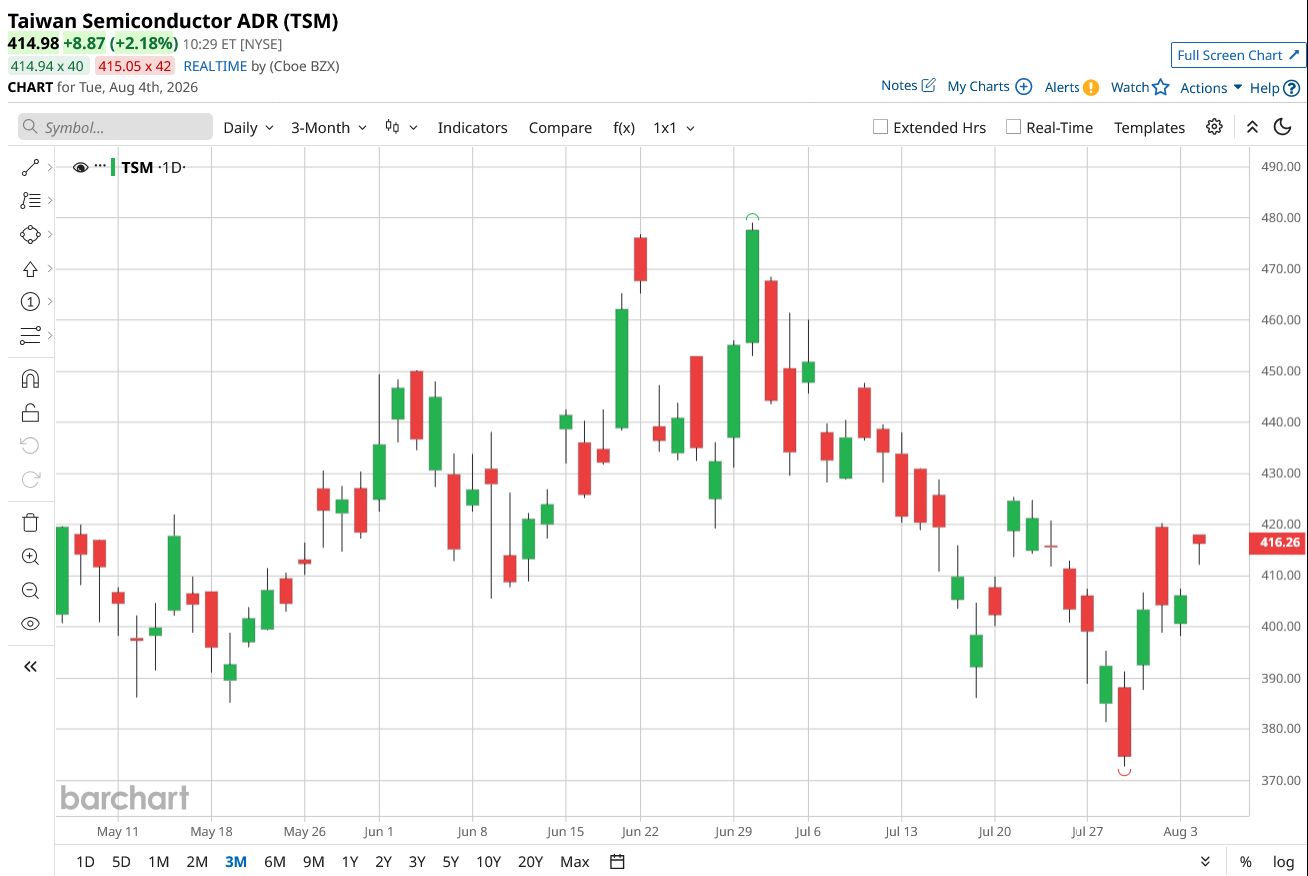Open the Daily frequency dropdown

click(248, 128)
